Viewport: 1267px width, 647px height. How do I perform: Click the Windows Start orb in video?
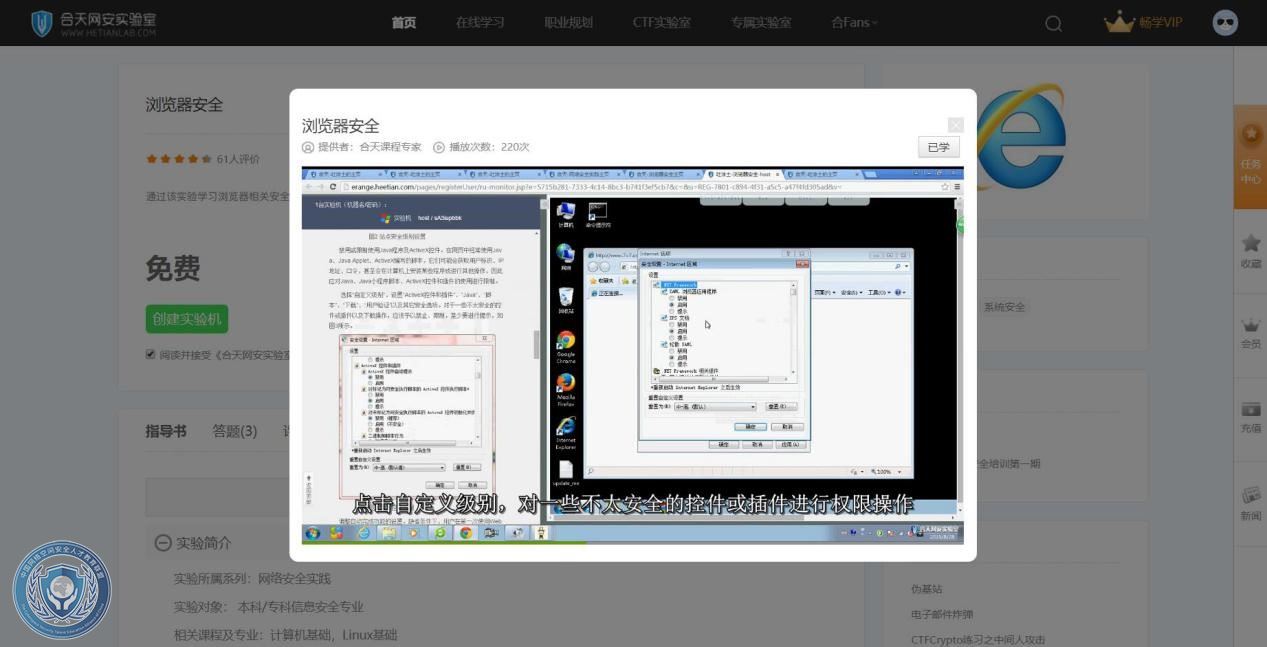click(x=312, y=533)
